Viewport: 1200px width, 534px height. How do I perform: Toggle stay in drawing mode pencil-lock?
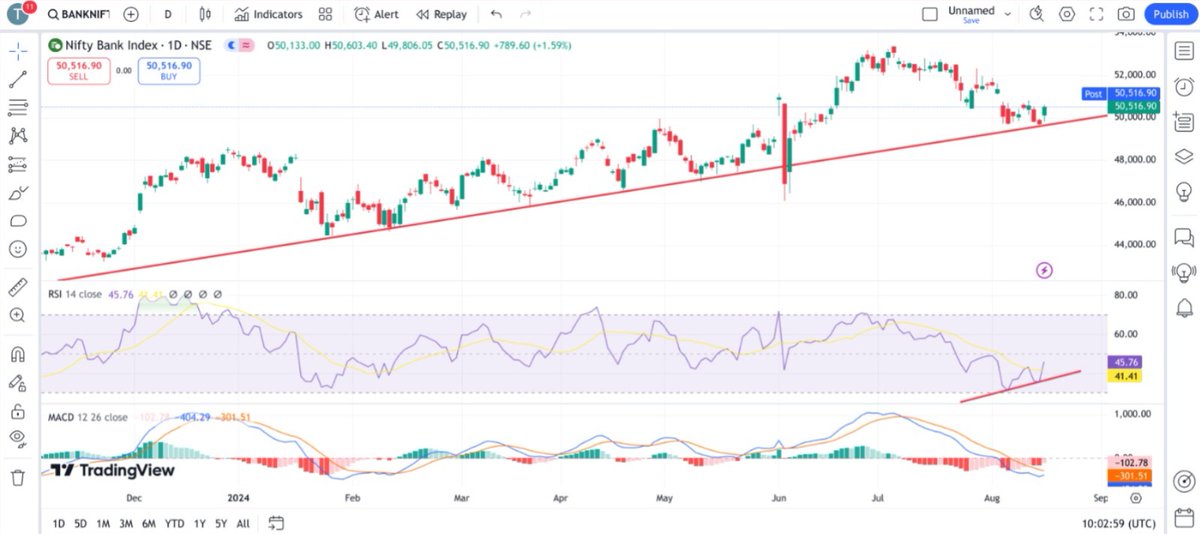(18, 382)
